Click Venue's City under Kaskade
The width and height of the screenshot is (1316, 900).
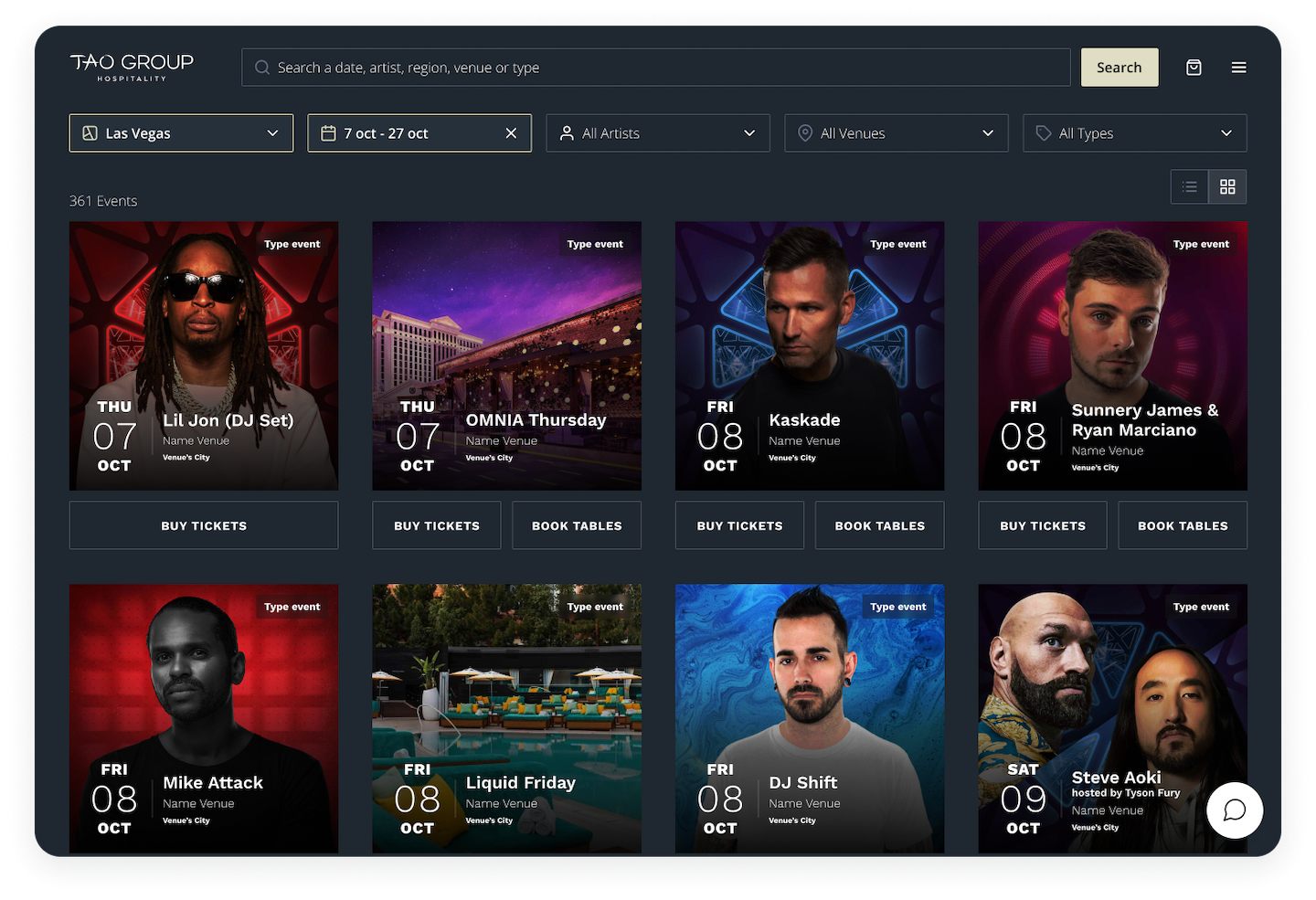[792, 458]
